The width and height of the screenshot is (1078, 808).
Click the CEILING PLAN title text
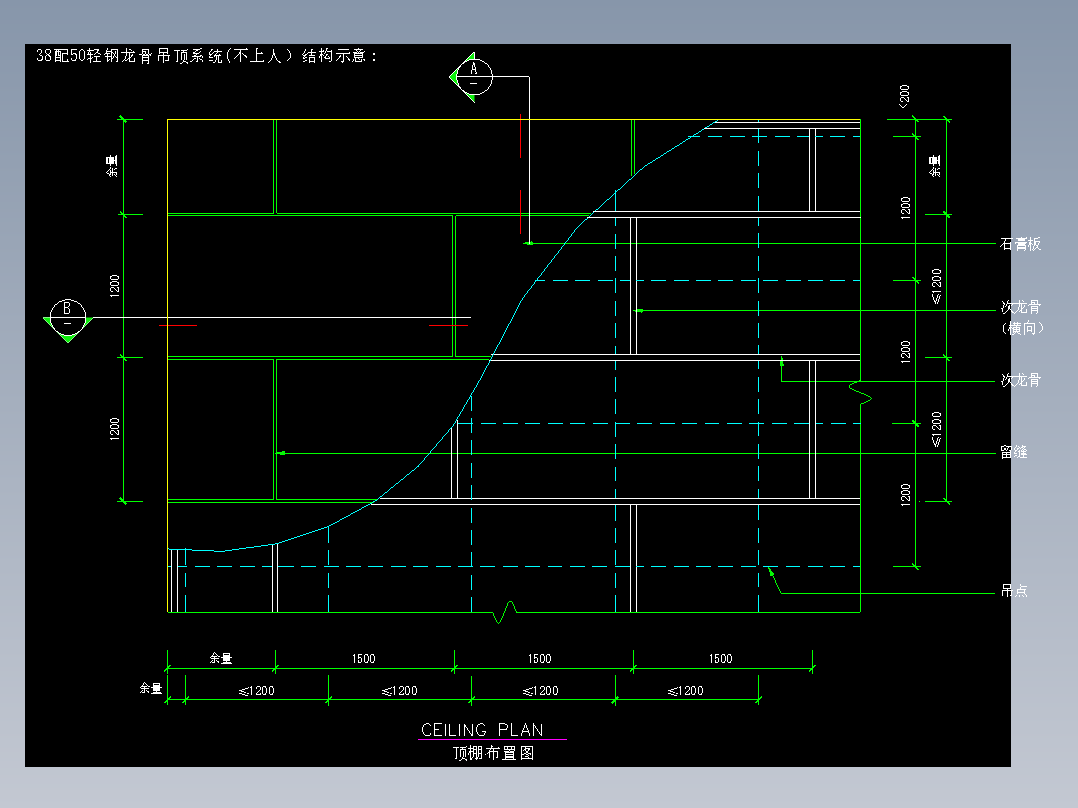point(482,730)
